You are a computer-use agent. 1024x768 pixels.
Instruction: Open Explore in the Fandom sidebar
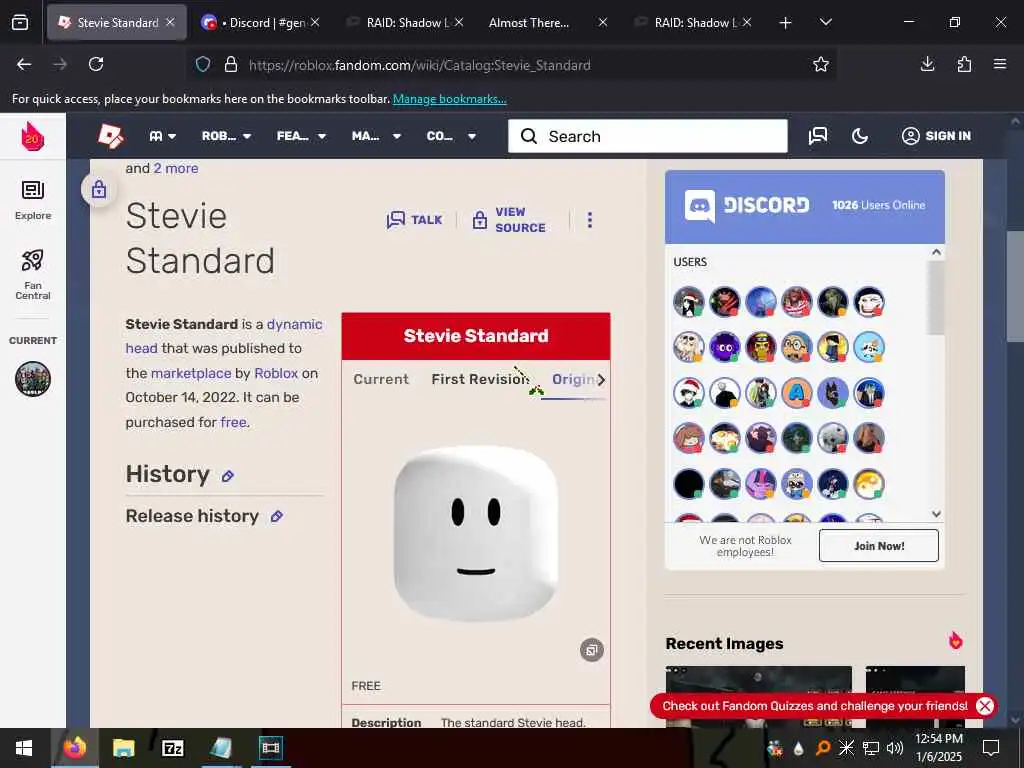pyautogui.click(x=33, y=200)
